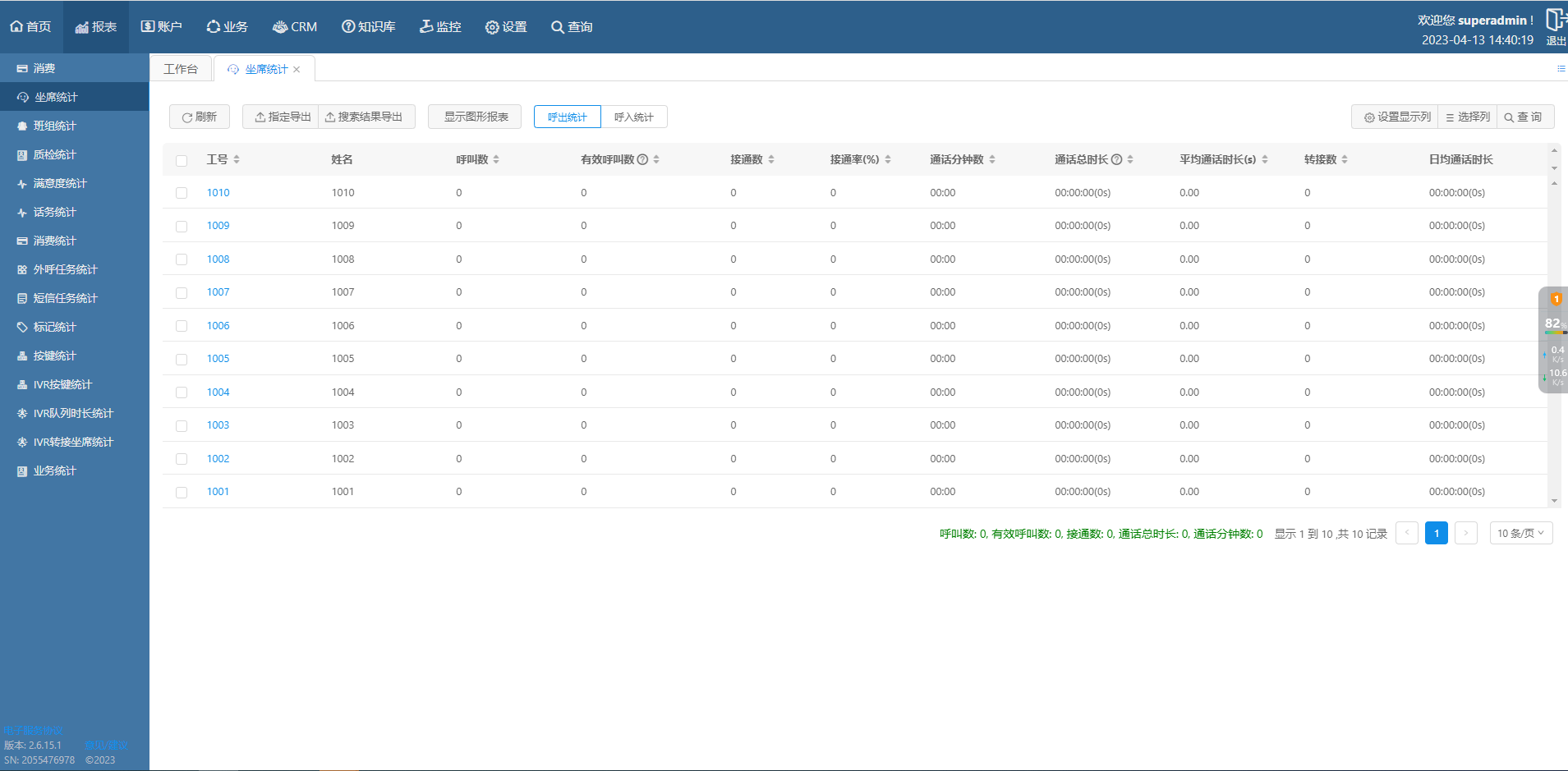
Task: Open the 监控 monitoring menu
Action: (440, 27)
